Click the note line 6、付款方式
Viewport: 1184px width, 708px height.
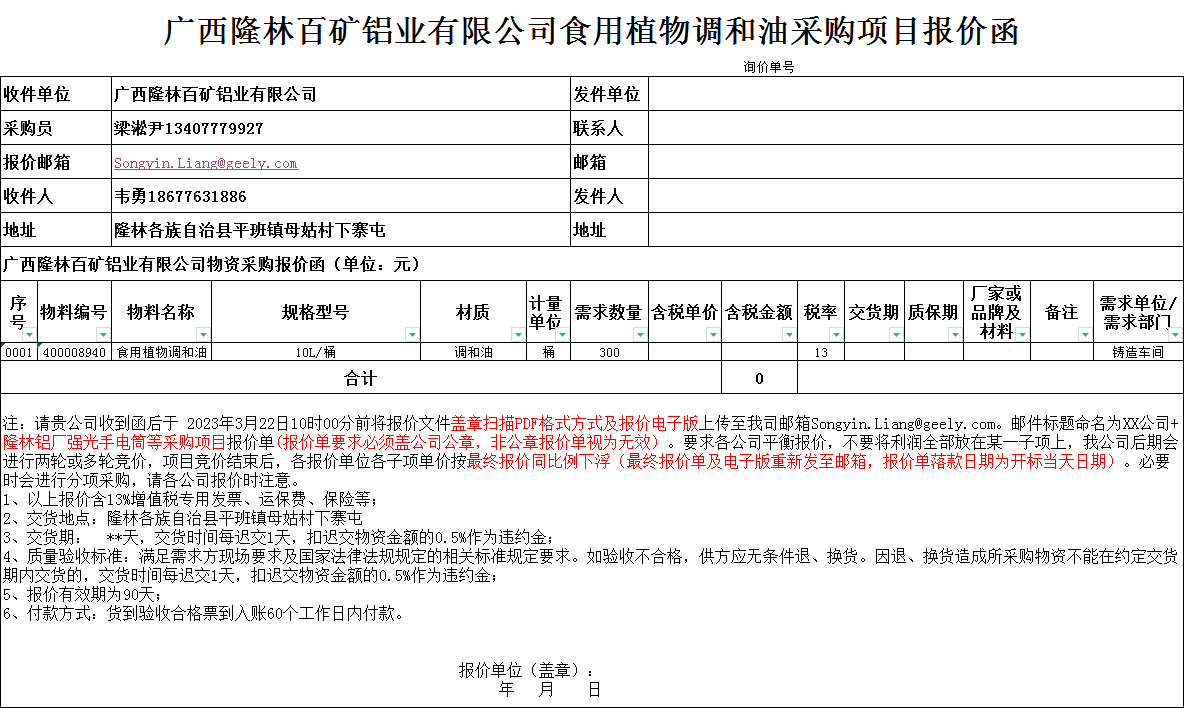pyautogui.click(x=203, y=614)
